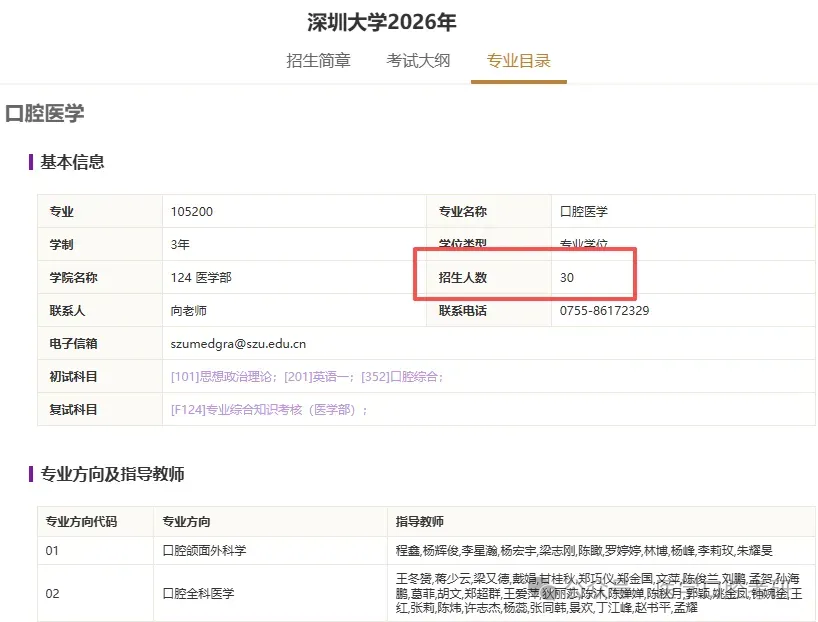
Task: Click the 专业 label cell
Action: coord(100,211)
